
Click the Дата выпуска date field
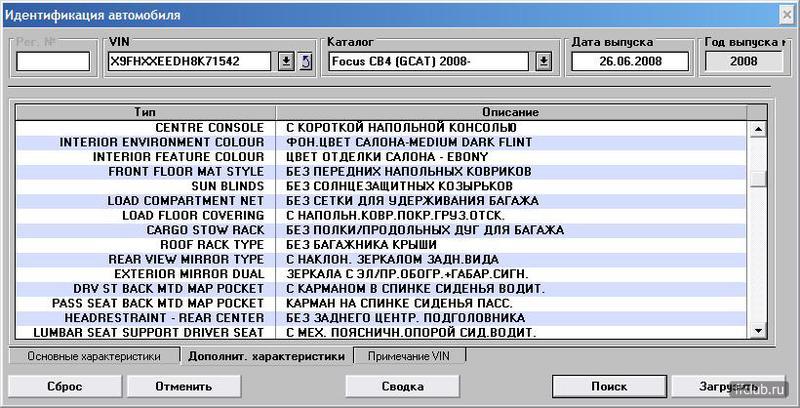point(630,62)
